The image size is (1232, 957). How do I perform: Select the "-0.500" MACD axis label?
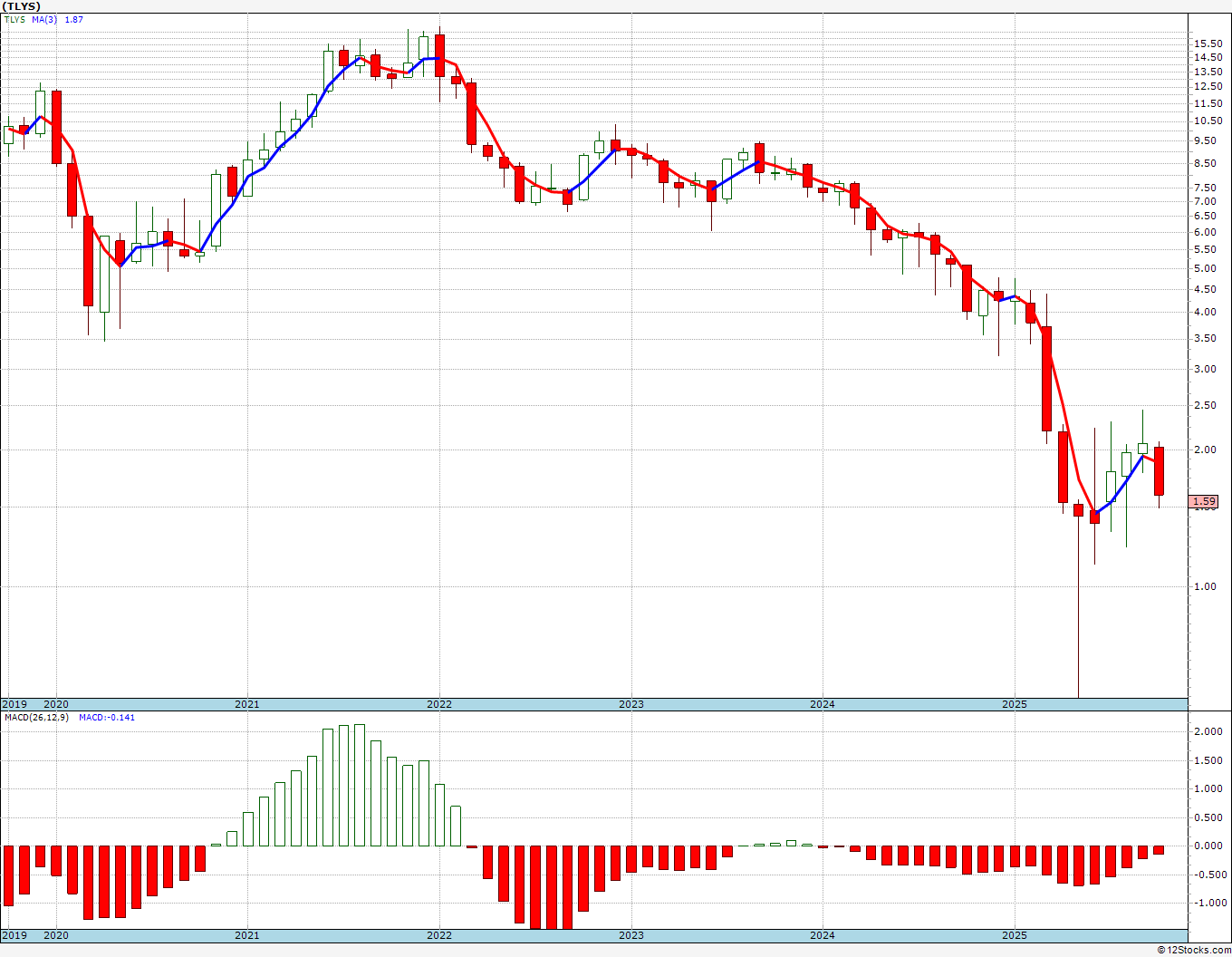[x=1208, y=875]
